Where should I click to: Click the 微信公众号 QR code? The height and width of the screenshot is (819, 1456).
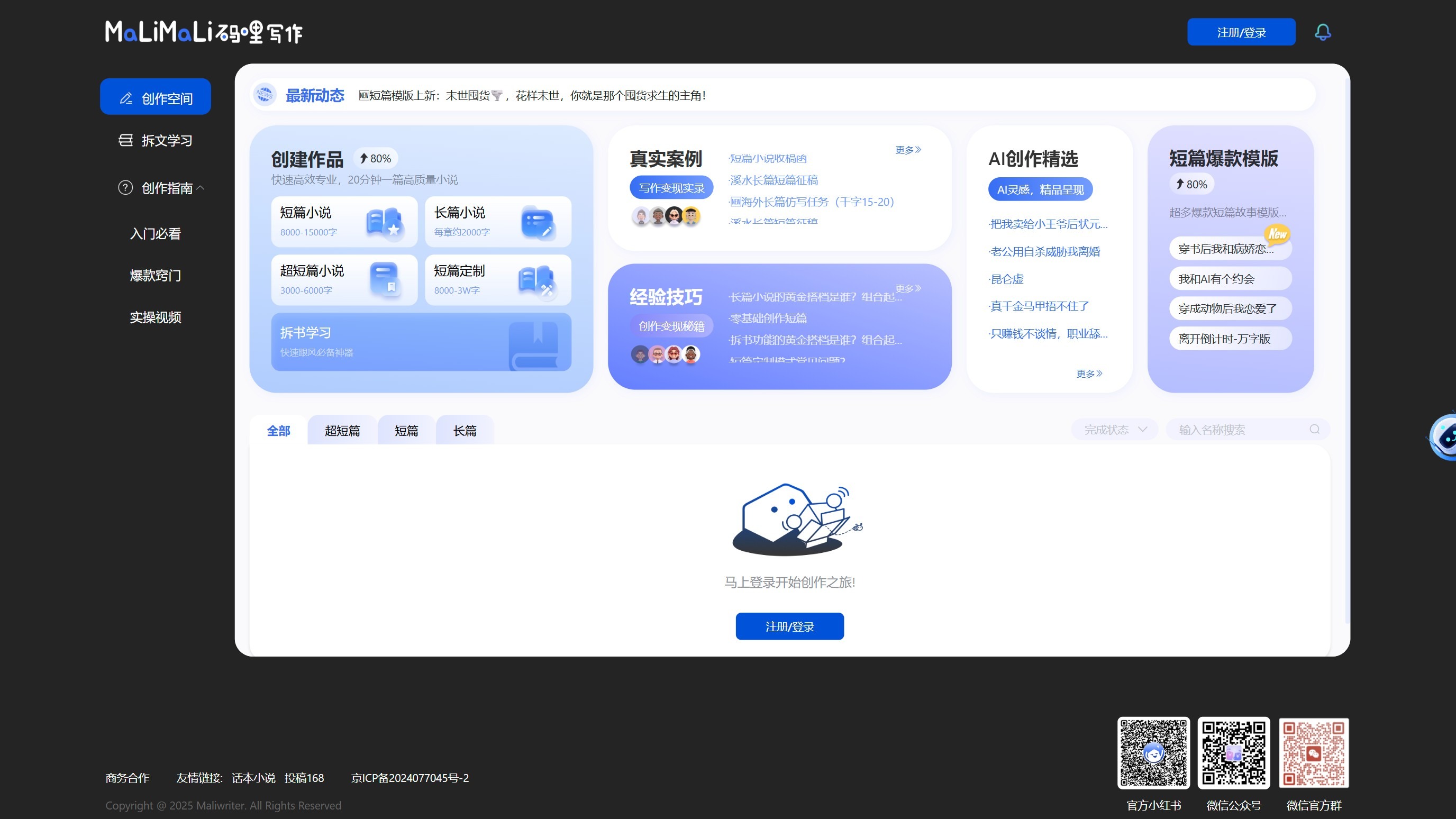point(1234,752)
